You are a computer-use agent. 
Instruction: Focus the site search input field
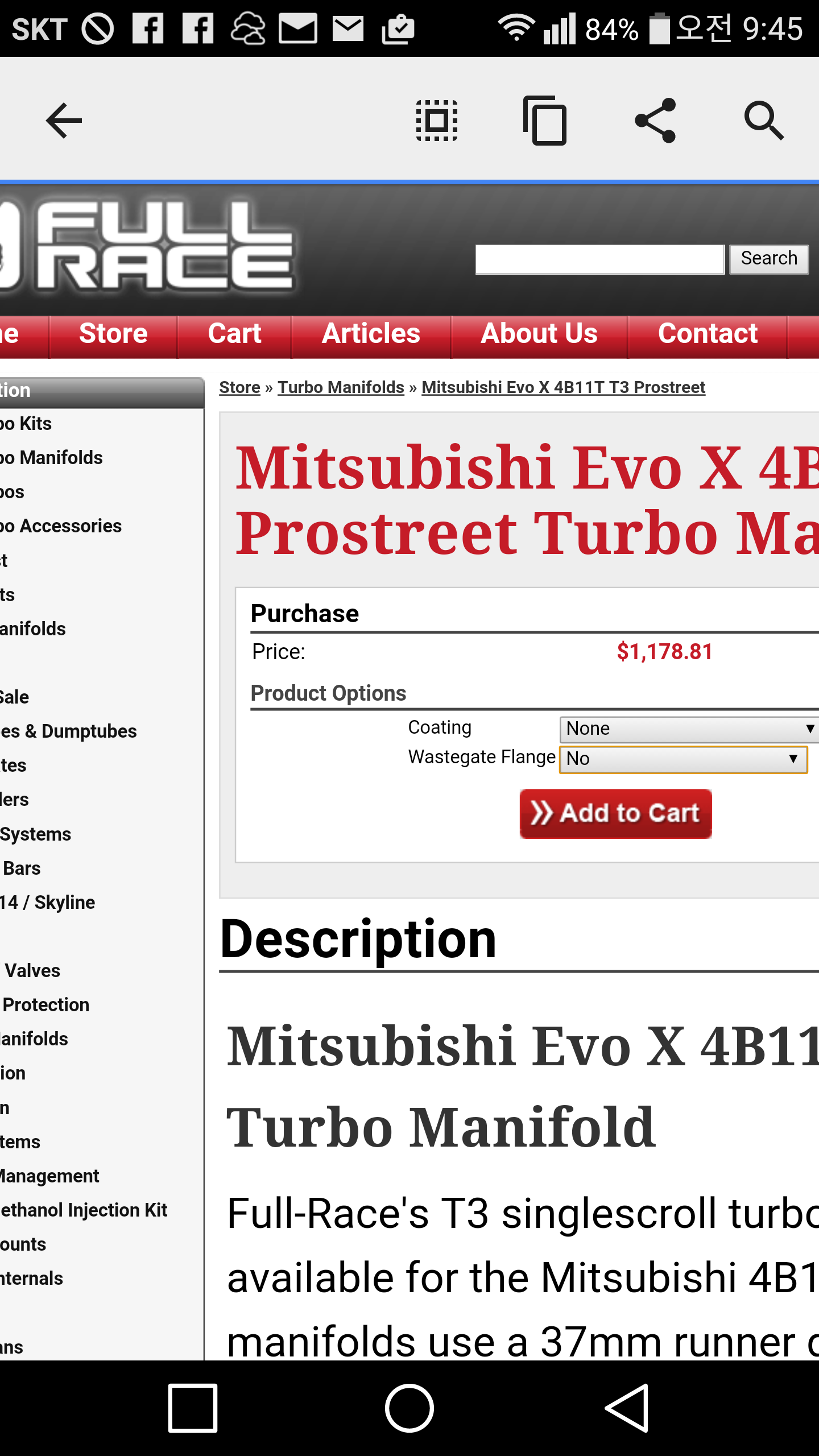[599, 259]
